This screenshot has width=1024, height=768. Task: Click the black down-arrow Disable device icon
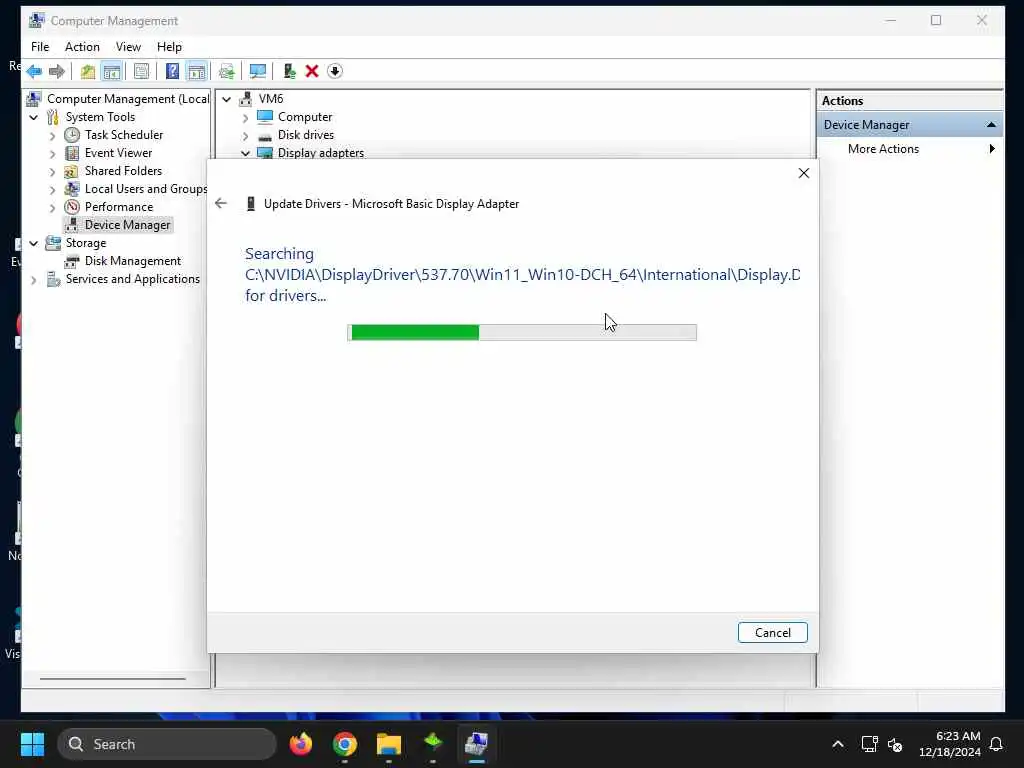click(x=334, y=71)
